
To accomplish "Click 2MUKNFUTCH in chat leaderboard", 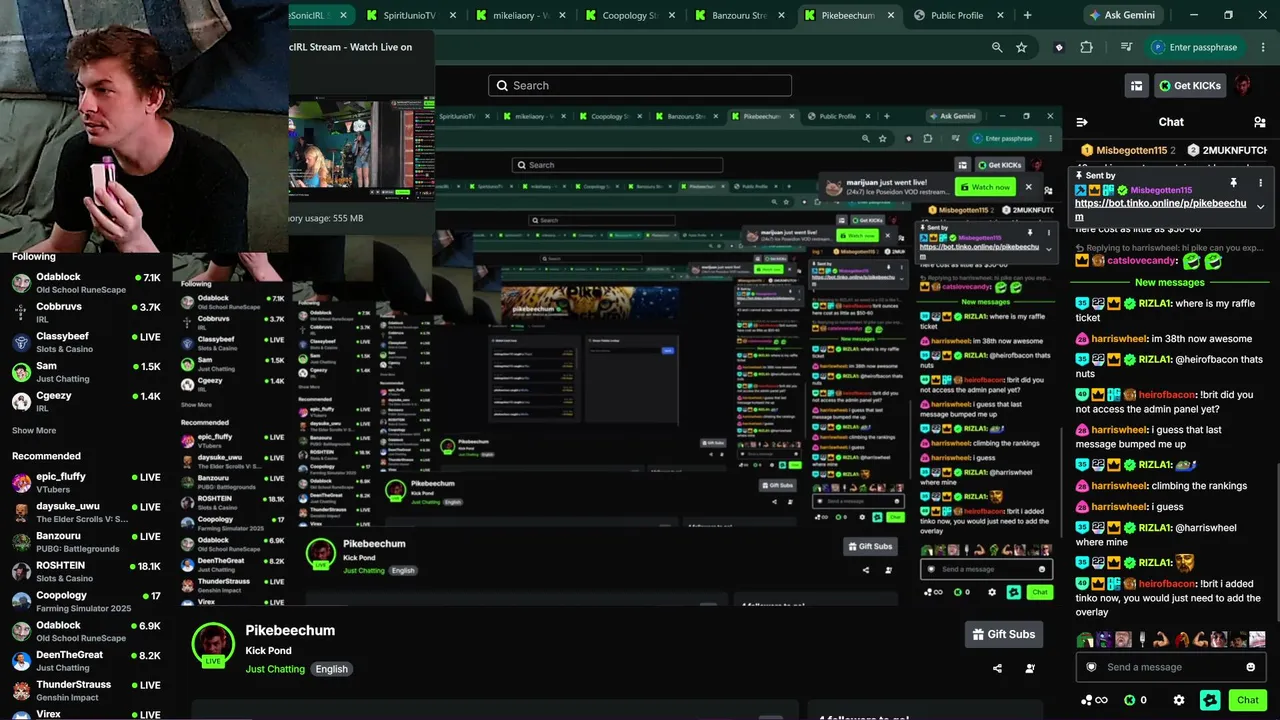I will tap(1229, 150).
